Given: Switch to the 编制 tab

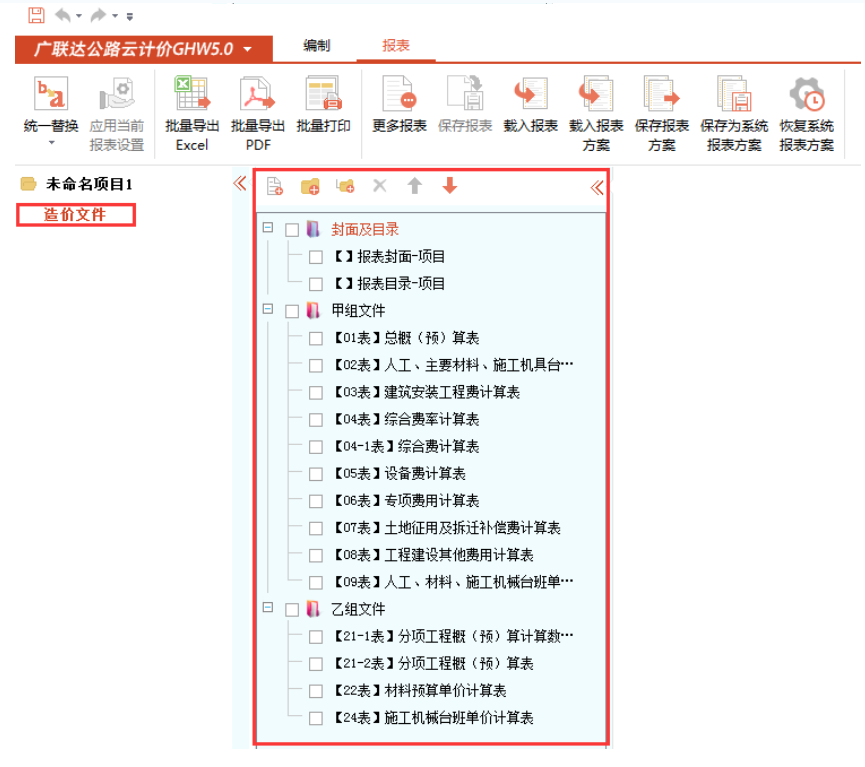Looking at the screenshot, I should click(x=317, y=46).
